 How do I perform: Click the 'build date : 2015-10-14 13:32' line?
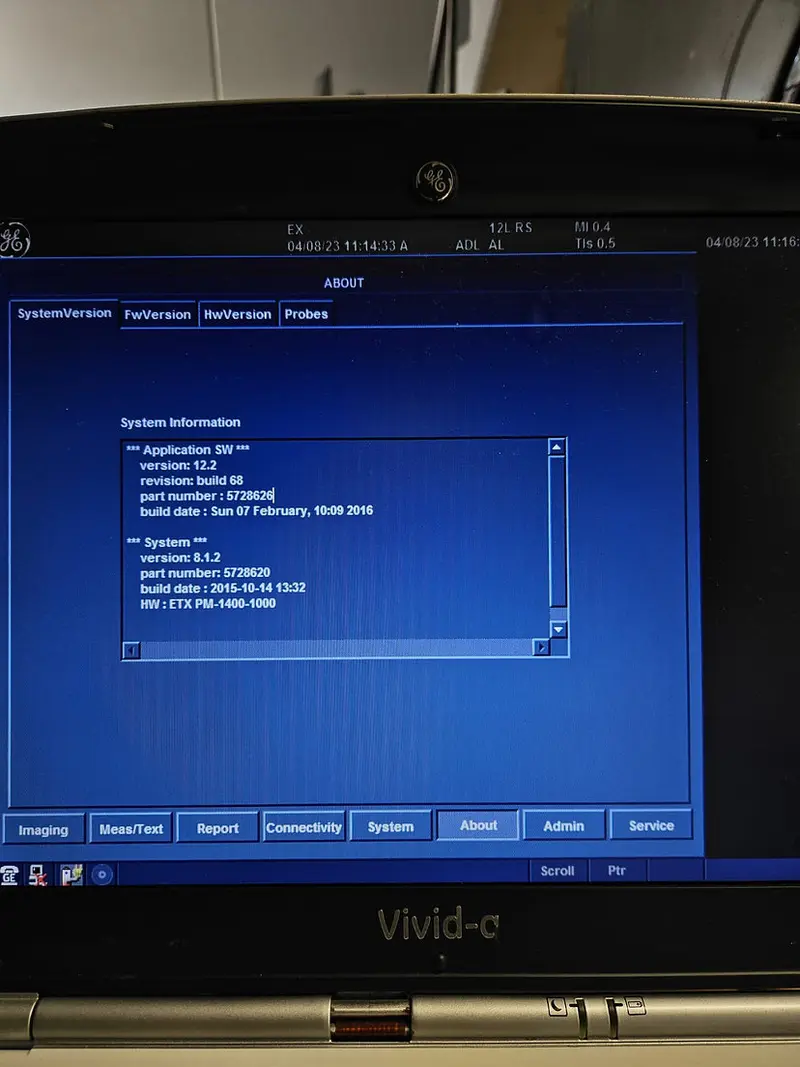222,588
